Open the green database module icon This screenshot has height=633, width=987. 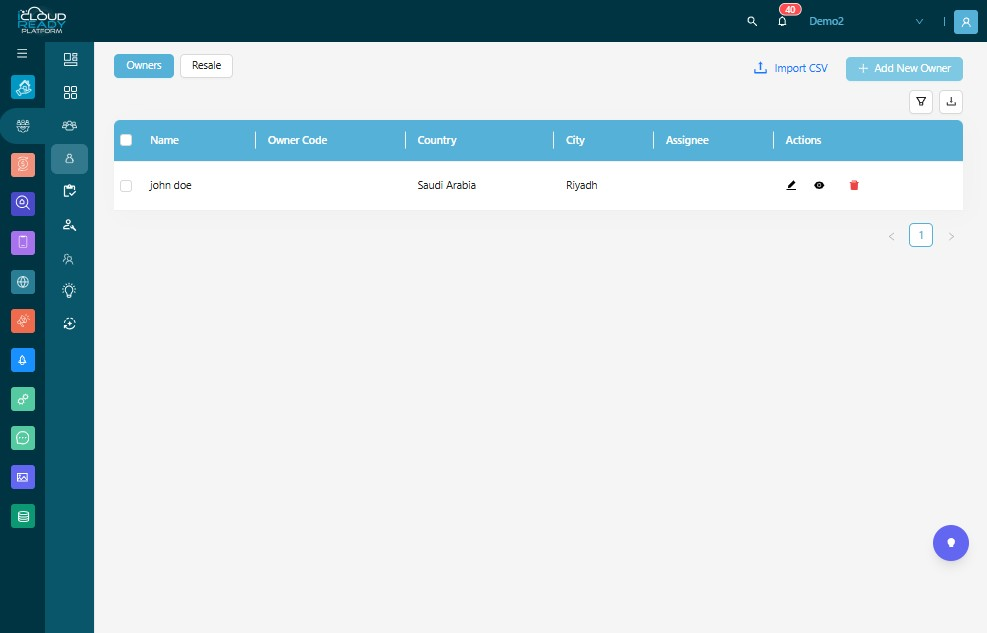tap(23, 517)
